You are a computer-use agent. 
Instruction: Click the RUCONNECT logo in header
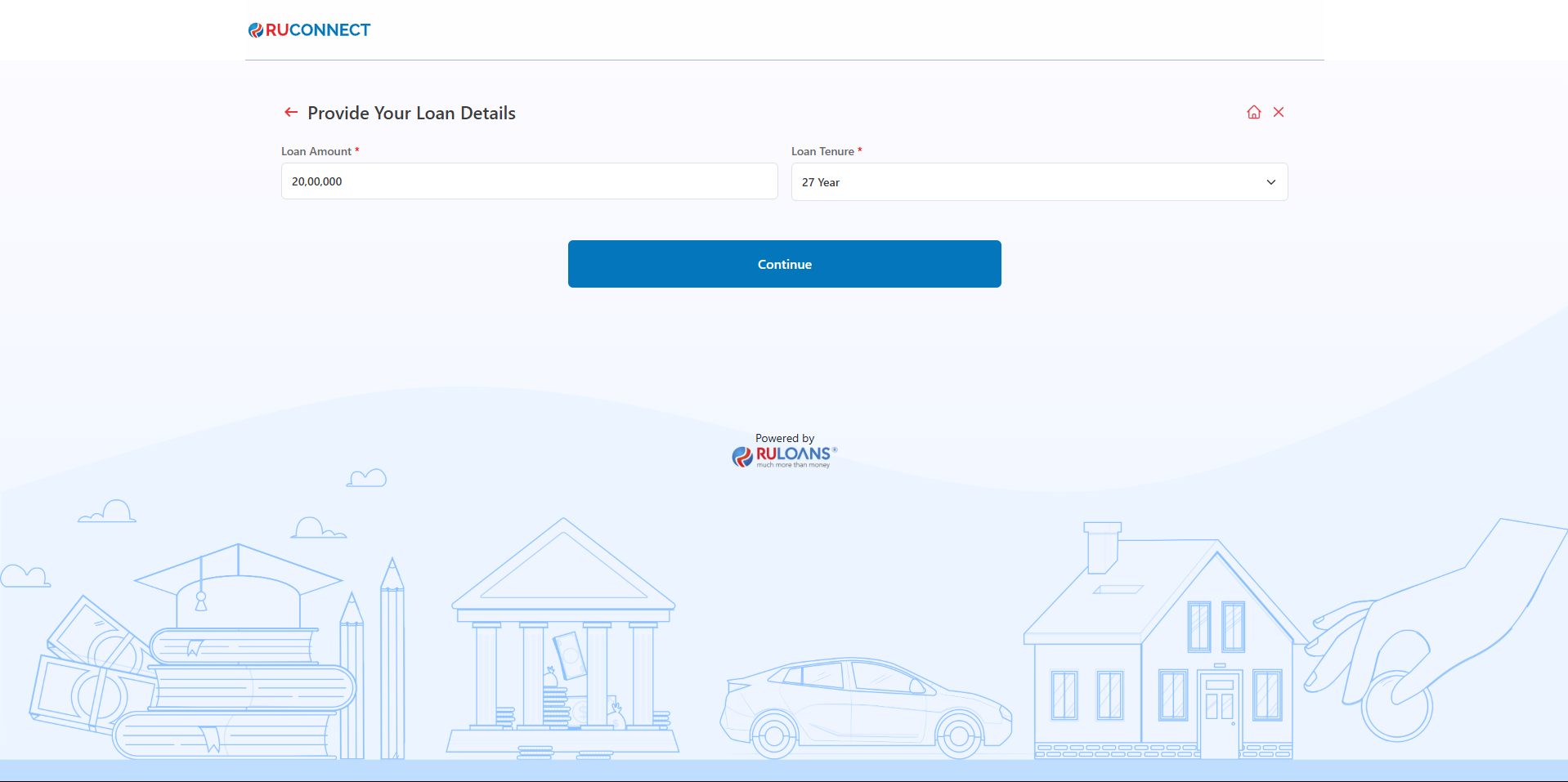point(309,30)
